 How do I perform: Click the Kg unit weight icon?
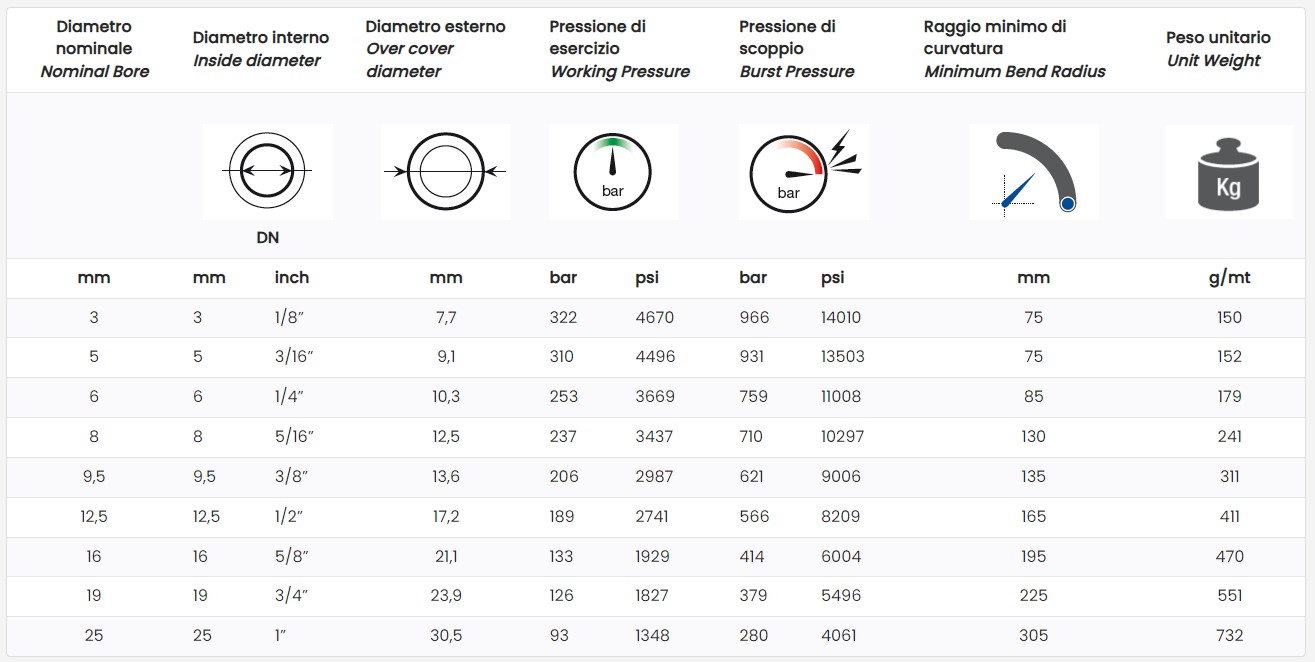[1229, 172]
